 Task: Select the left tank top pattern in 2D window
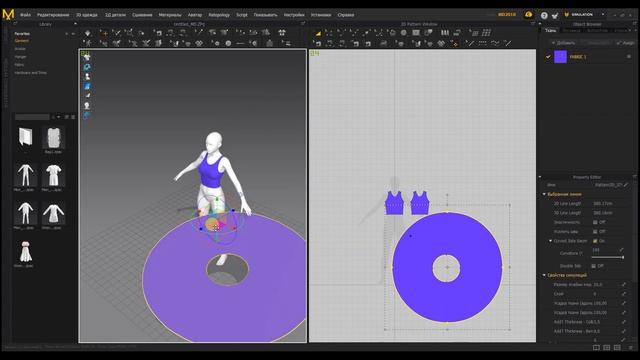coord(394,203)
